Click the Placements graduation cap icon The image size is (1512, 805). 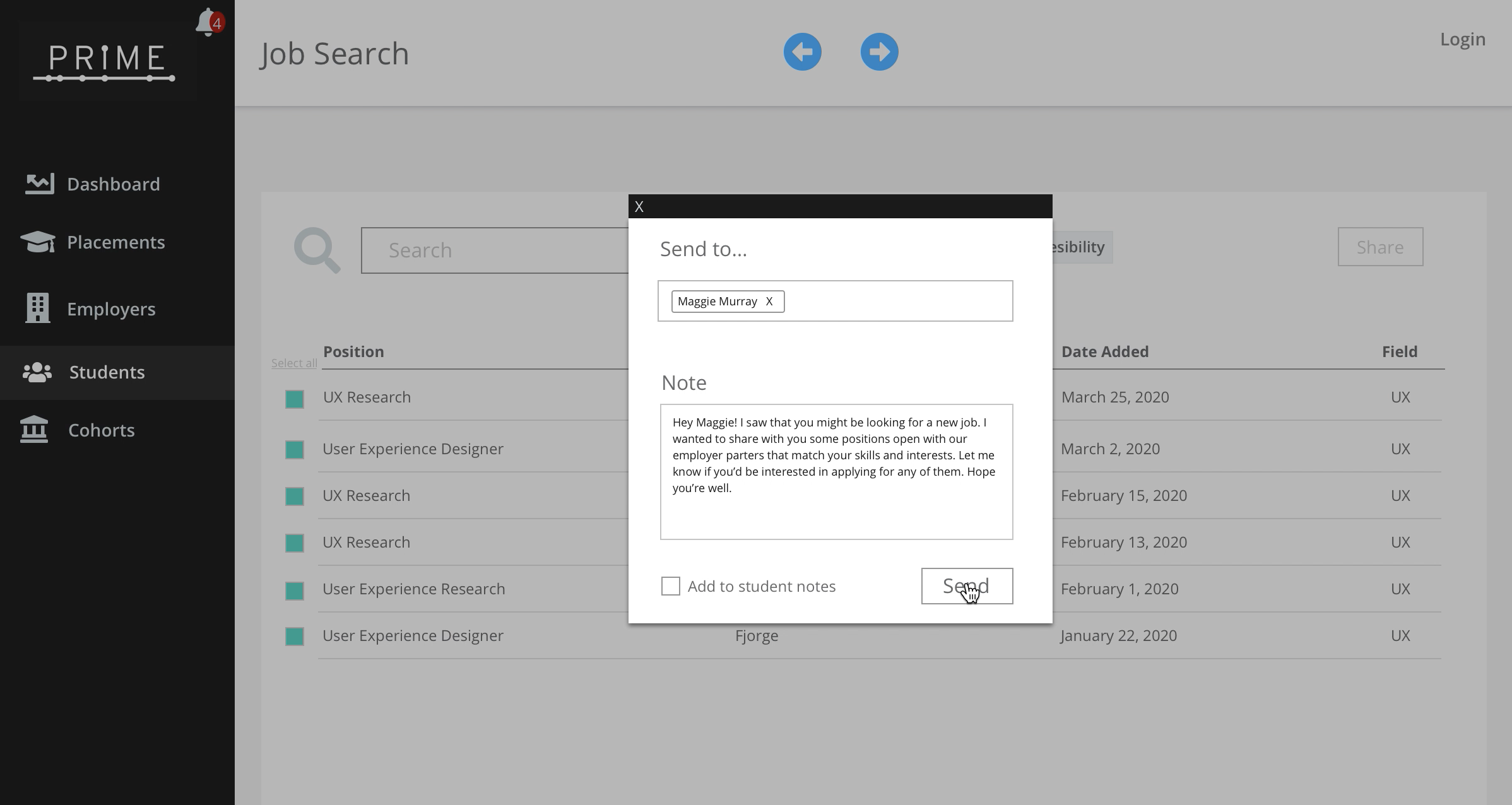(x=38, y=242)
